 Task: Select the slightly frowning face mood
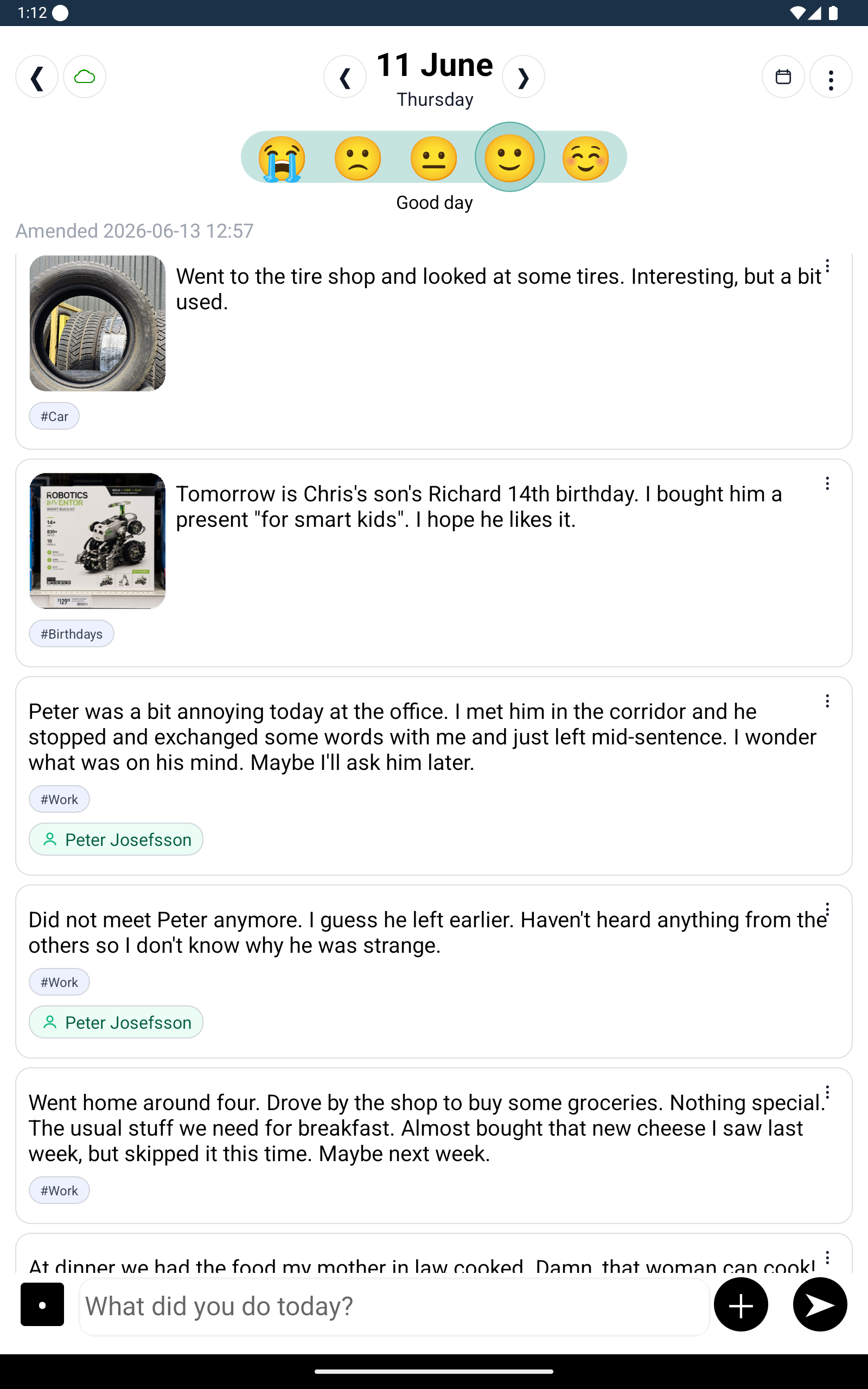click(x=358, y=158)
